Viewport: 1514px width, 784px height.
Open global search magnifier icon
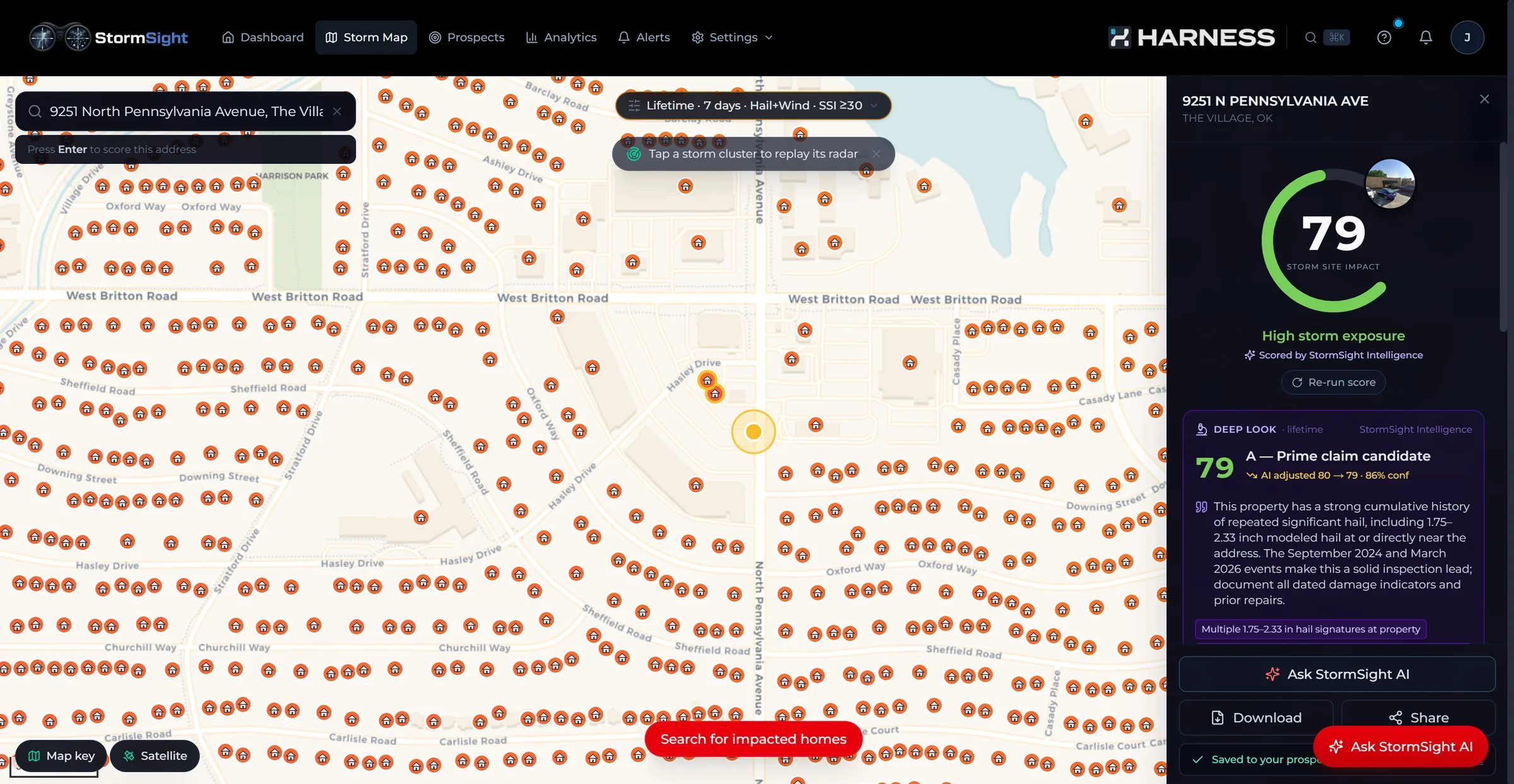[1311, 37]
